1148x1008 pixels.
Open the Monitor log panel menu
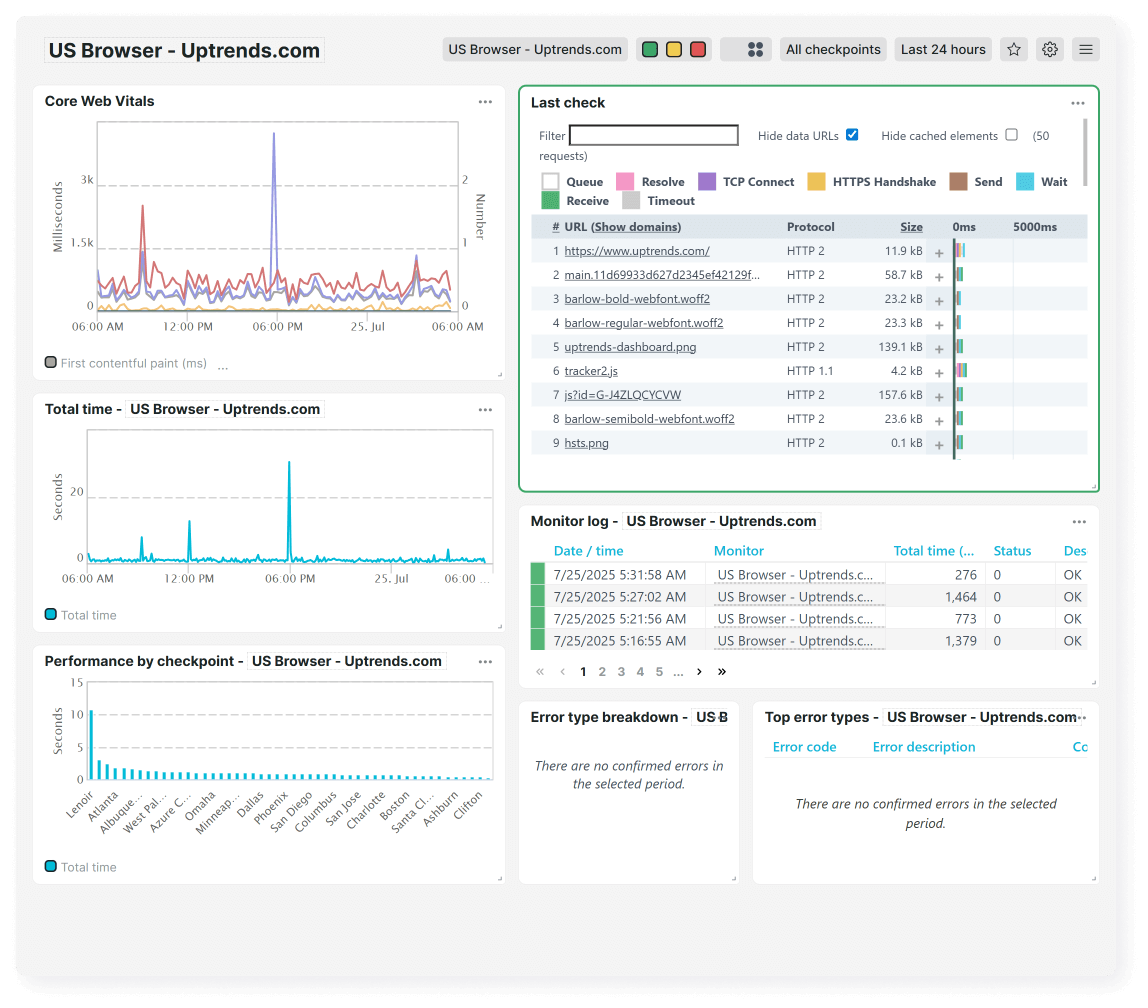pos(1079,521)
